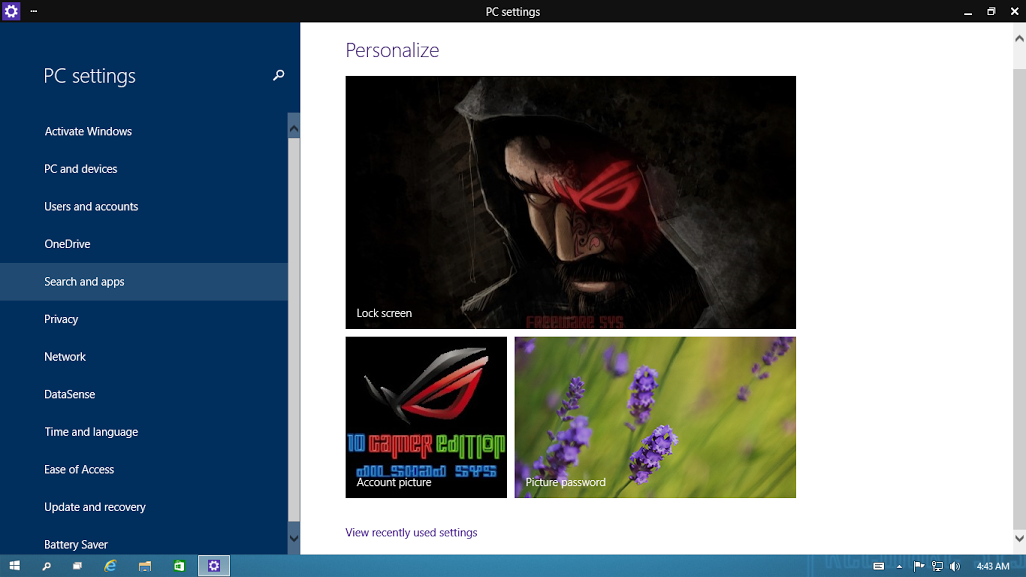
Task: Open Time and language
Action: [144, 432]
